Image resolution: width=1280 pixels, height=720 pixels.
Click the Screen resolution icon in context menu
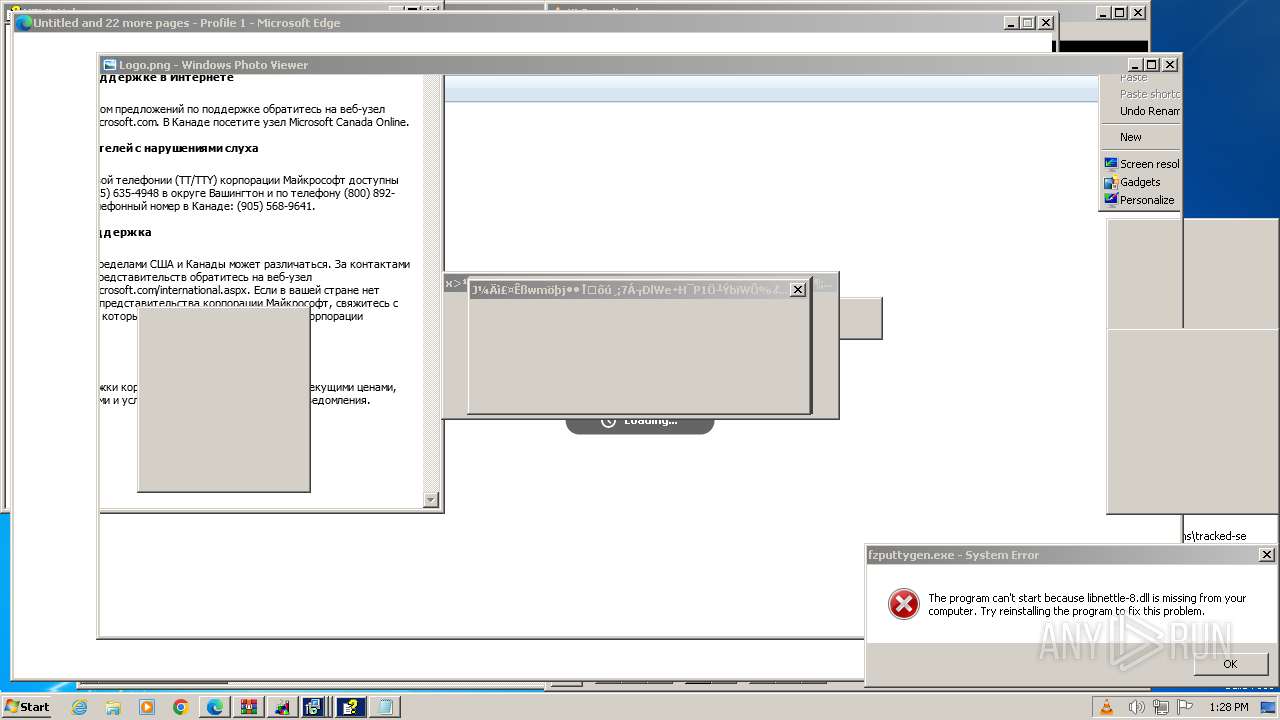click(1110, 164)
